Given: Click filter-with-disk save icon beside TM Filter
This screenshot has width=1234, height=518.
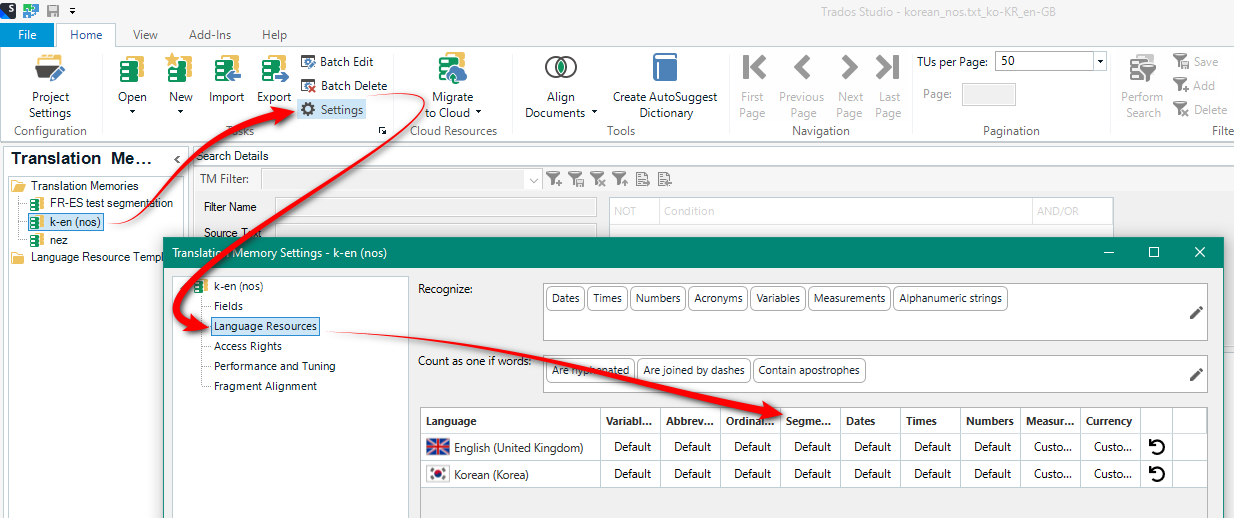Looking at the screenshot, I should click(x=576, y=179).
